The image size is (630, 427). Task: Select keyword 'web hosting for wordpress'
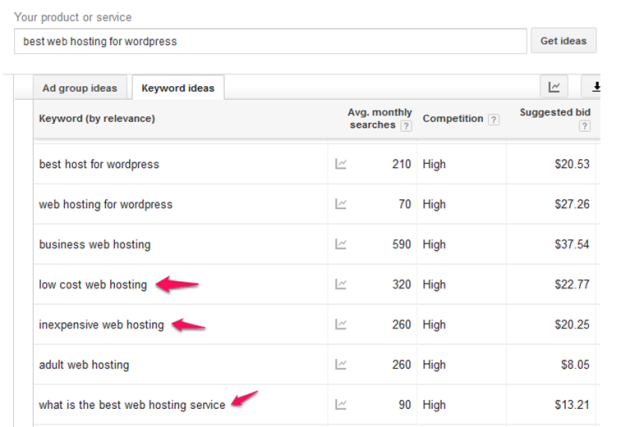pos(106,204)
